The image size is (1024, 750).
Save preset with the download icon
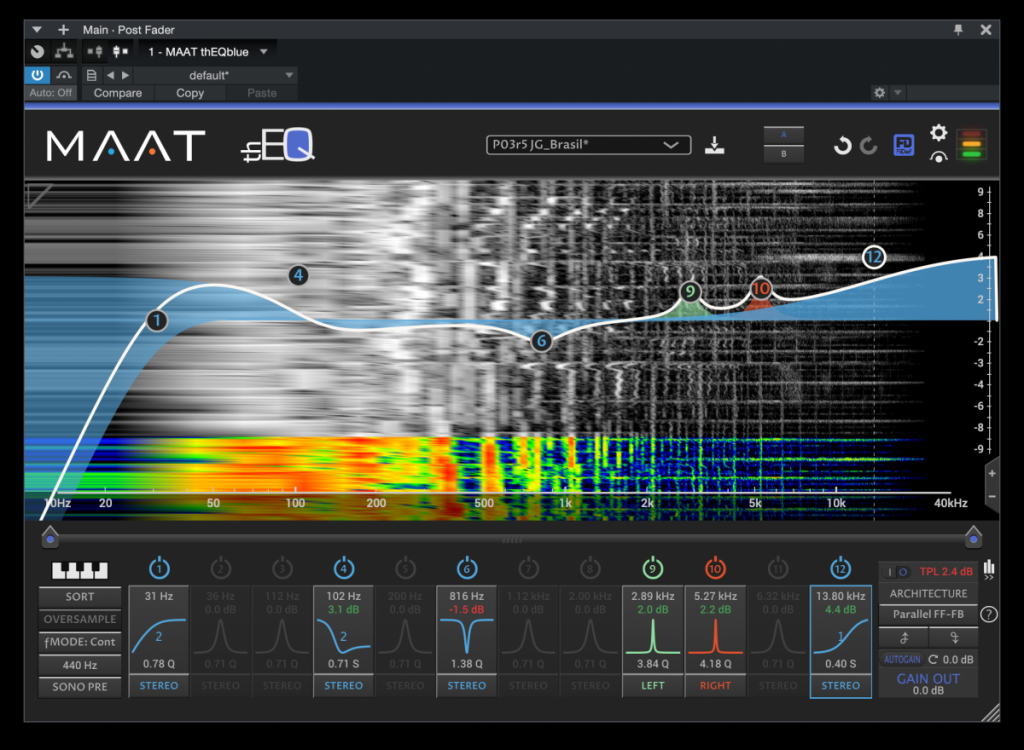[714, 145]
